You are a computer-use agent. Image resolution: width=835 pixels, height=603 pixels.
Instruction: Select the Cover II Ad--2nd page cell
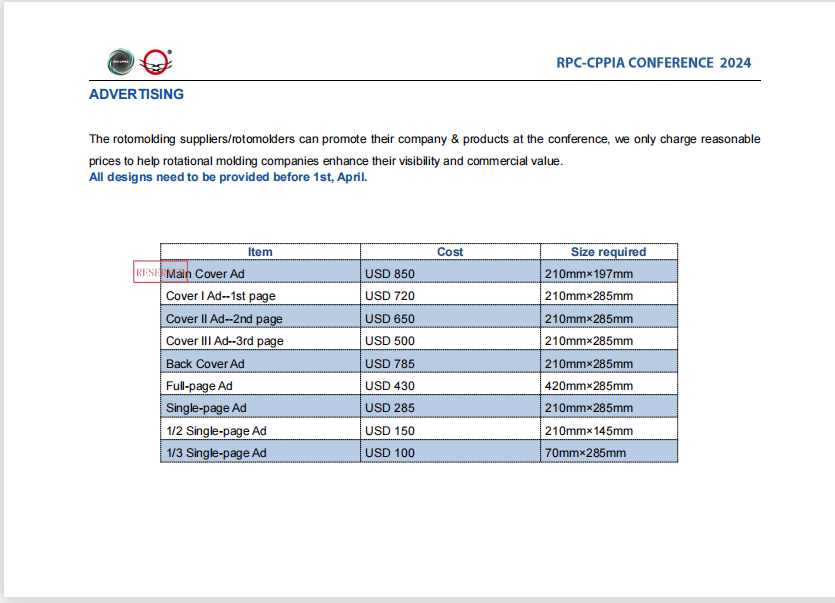tap(260, 316)
